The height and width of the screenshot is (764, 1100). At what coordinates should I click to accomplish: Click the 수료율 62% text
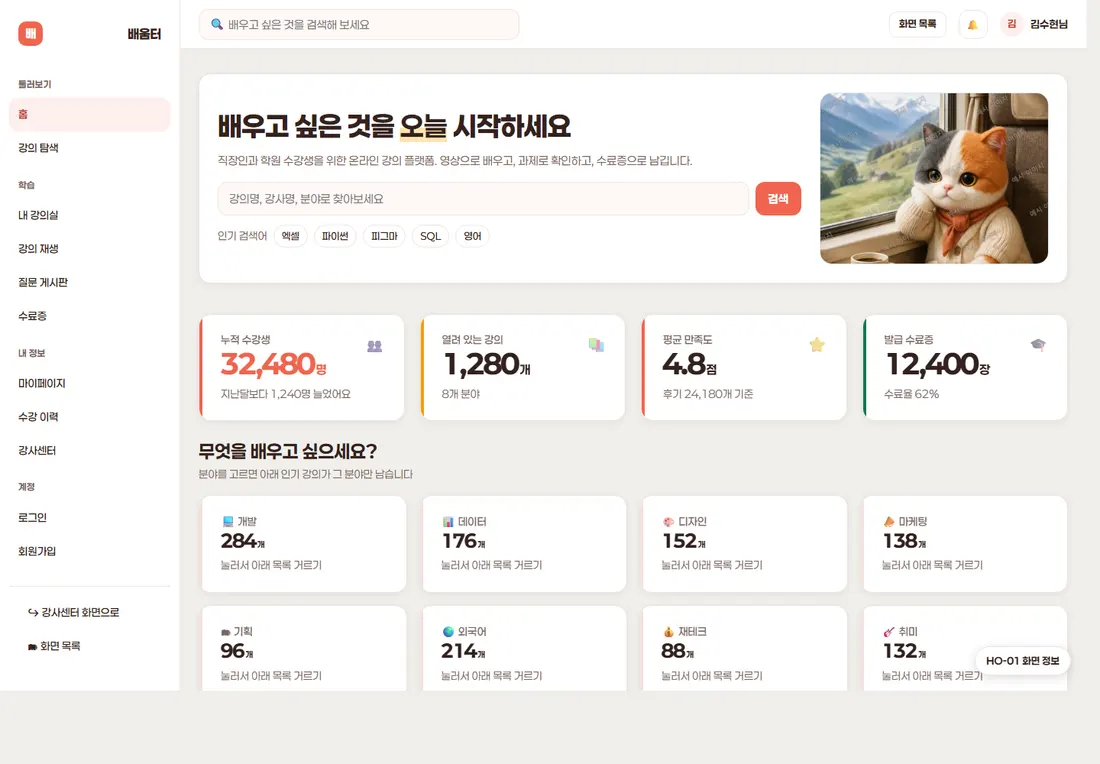click(911, 394)
